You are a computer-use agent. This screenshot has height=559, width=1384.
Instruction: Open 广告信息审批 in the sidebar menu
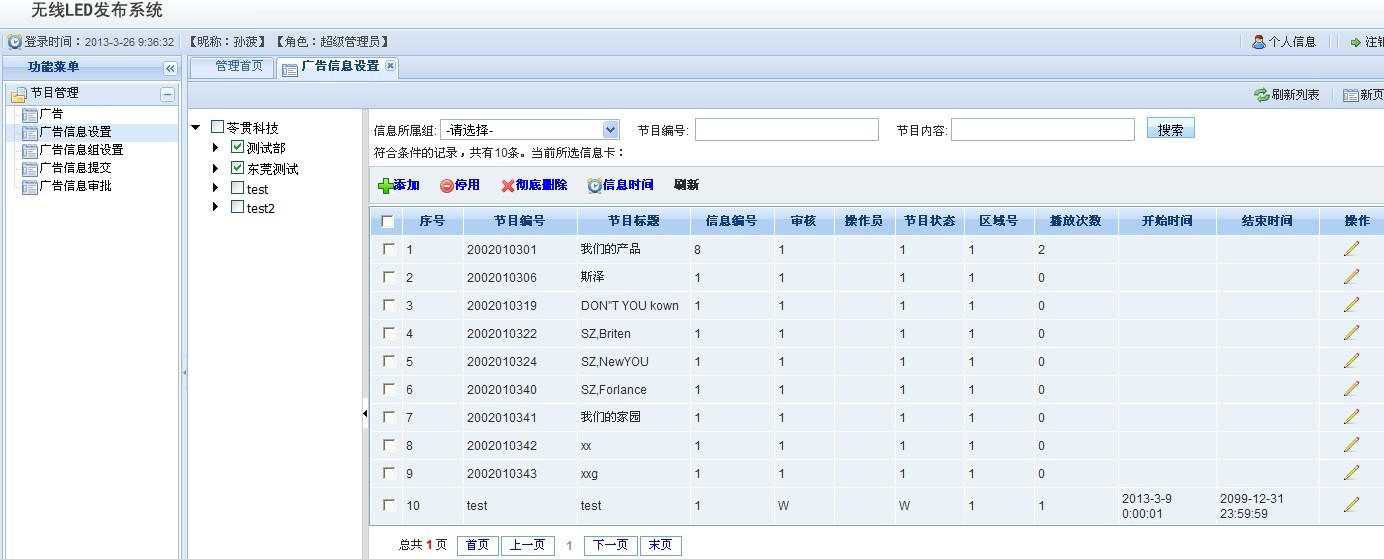[x=75, y=186]
